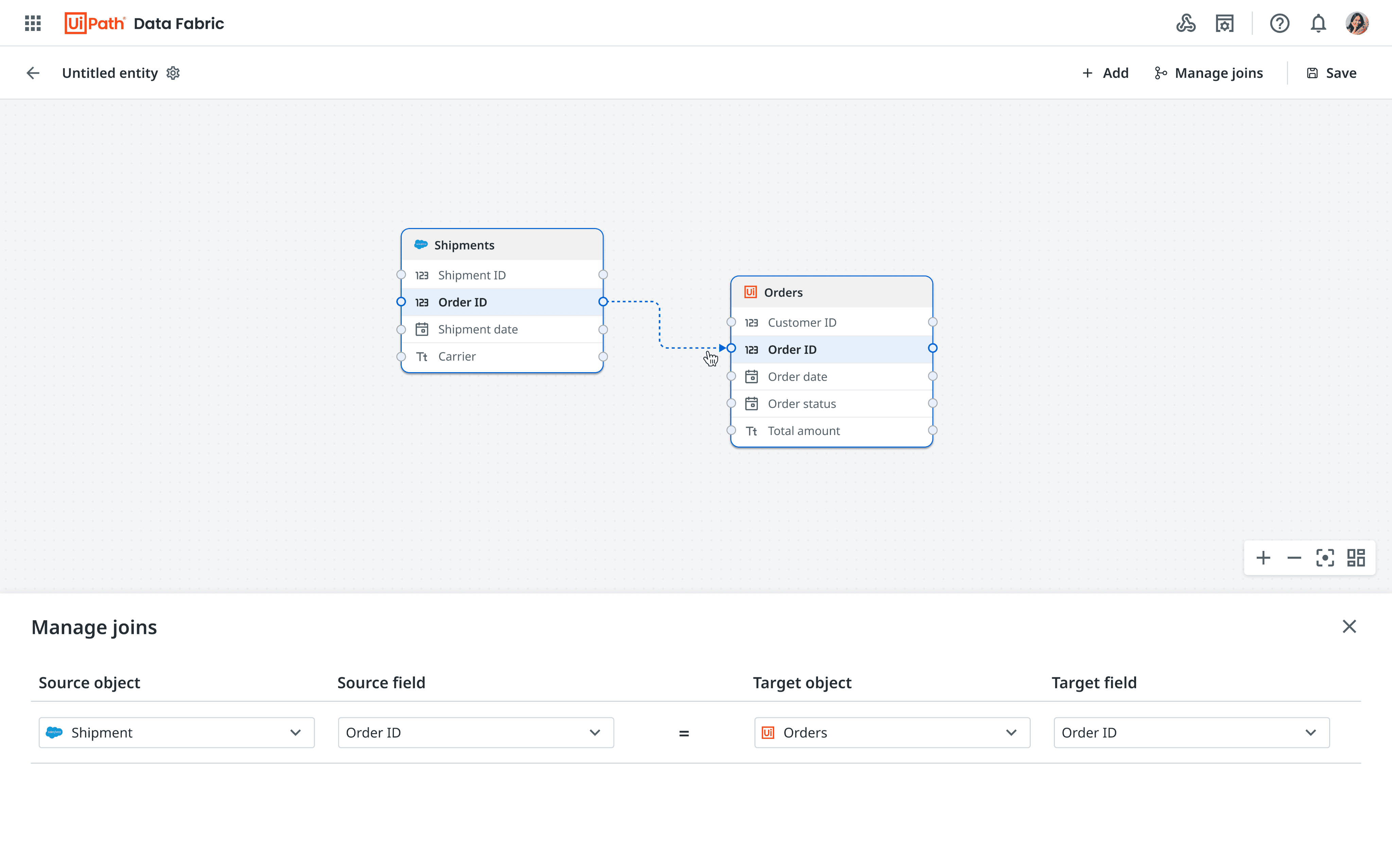Click right connector of Customer ID field
This screenshot has height=868, width=1392.
pyautogui.click(x=932, y=322)
